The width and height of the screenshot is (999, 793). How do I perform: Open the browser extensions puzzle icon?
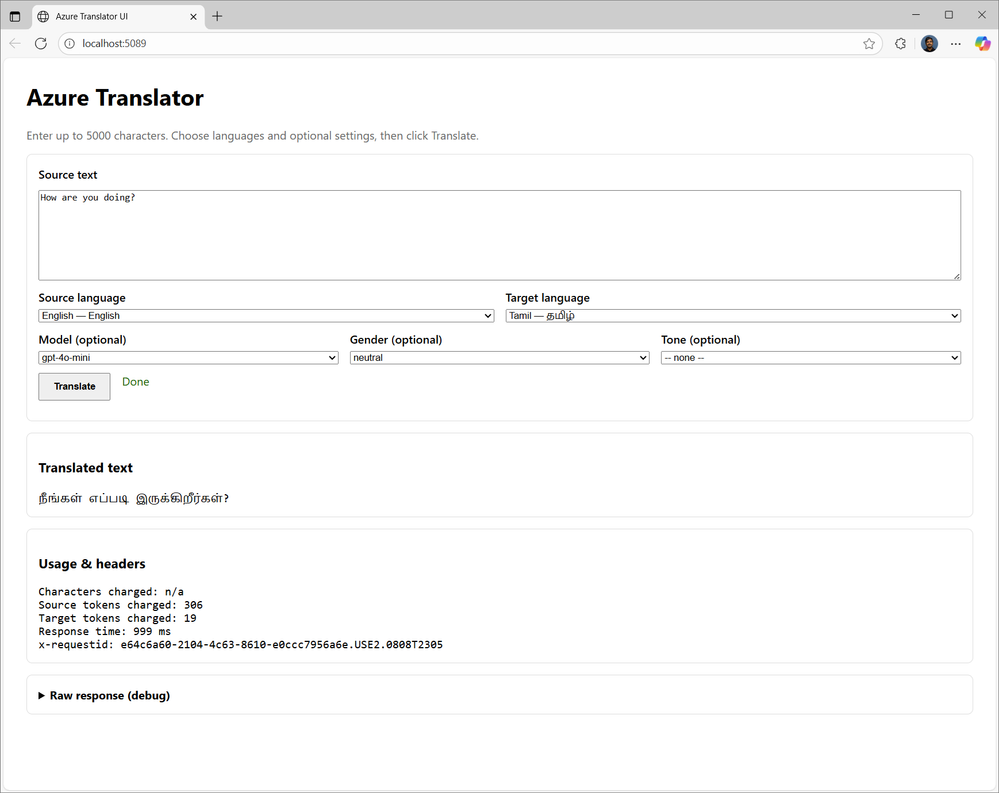900,43
